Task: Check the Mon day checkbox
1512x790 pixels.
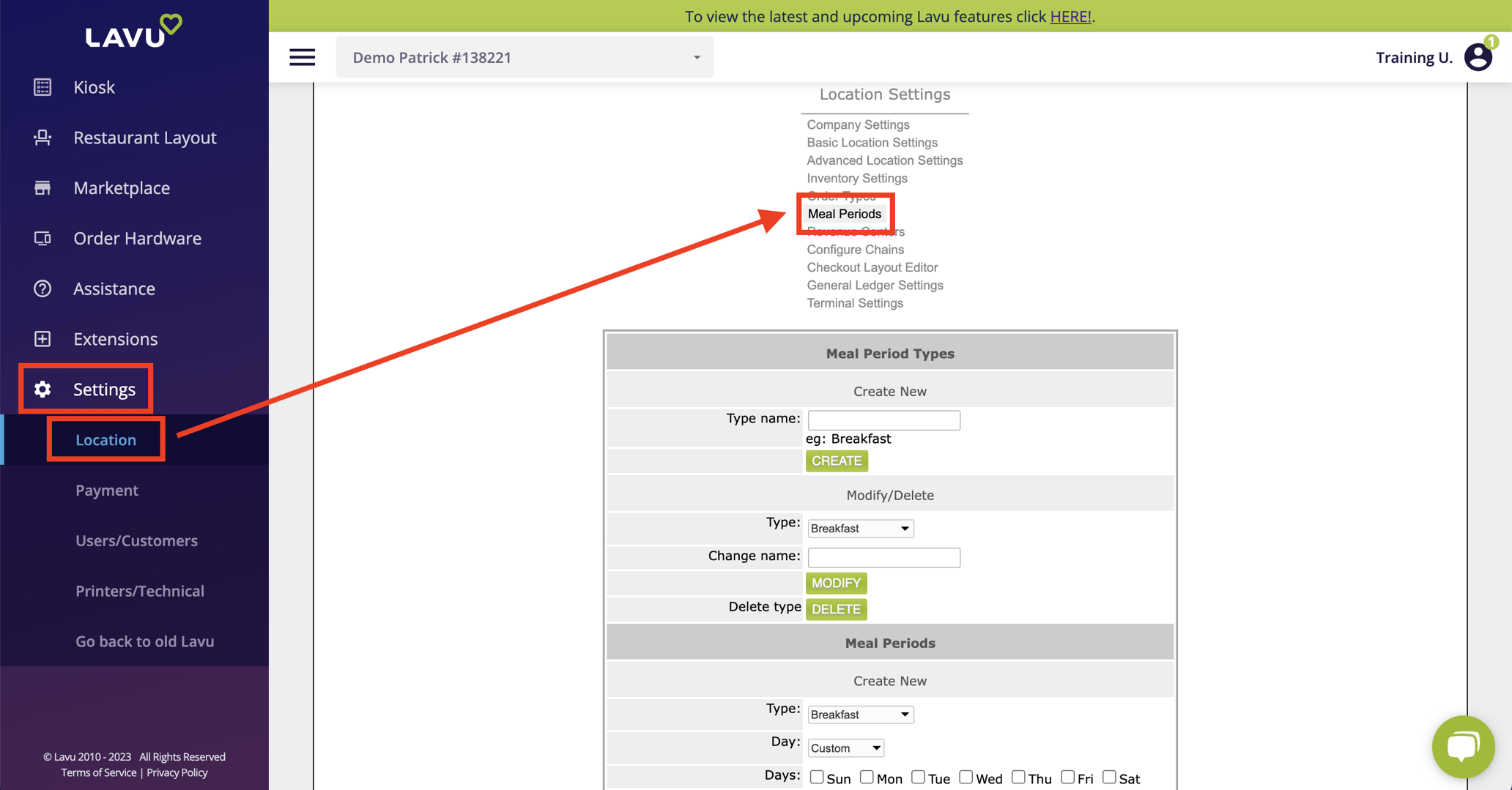Action: click(867, 777)
